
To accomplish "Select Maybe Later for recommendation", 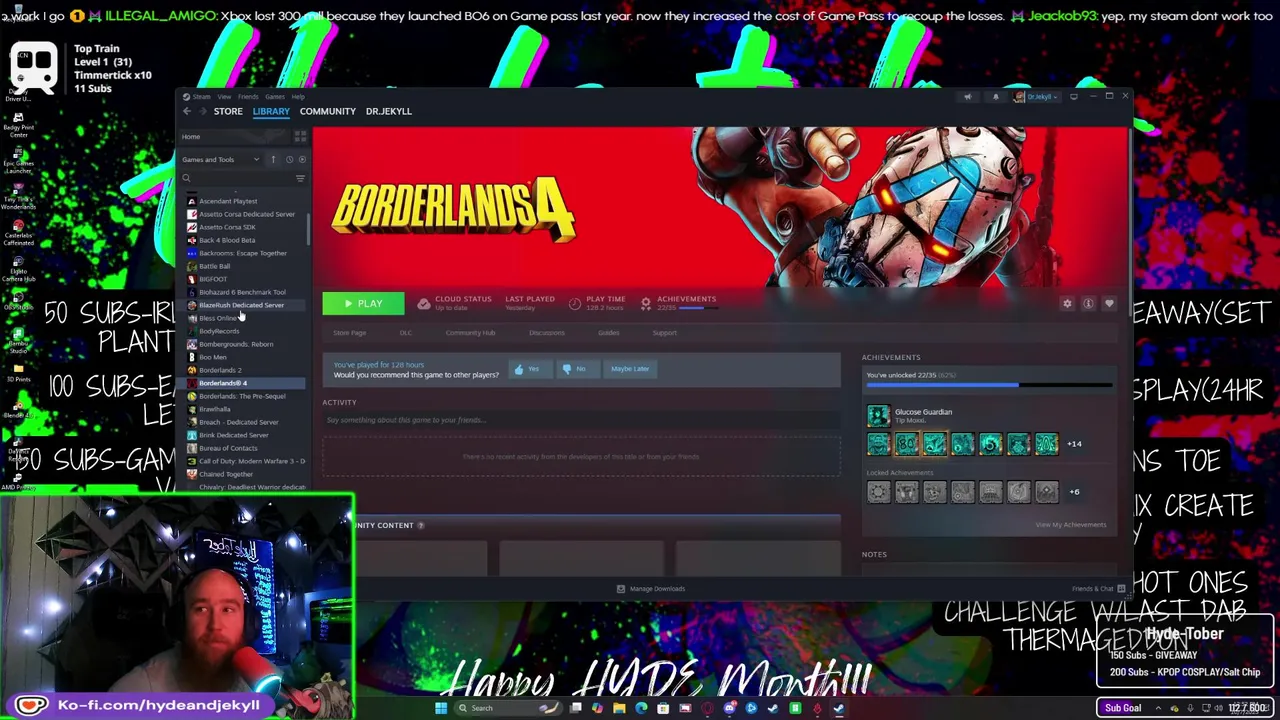I will coord(630,369).
